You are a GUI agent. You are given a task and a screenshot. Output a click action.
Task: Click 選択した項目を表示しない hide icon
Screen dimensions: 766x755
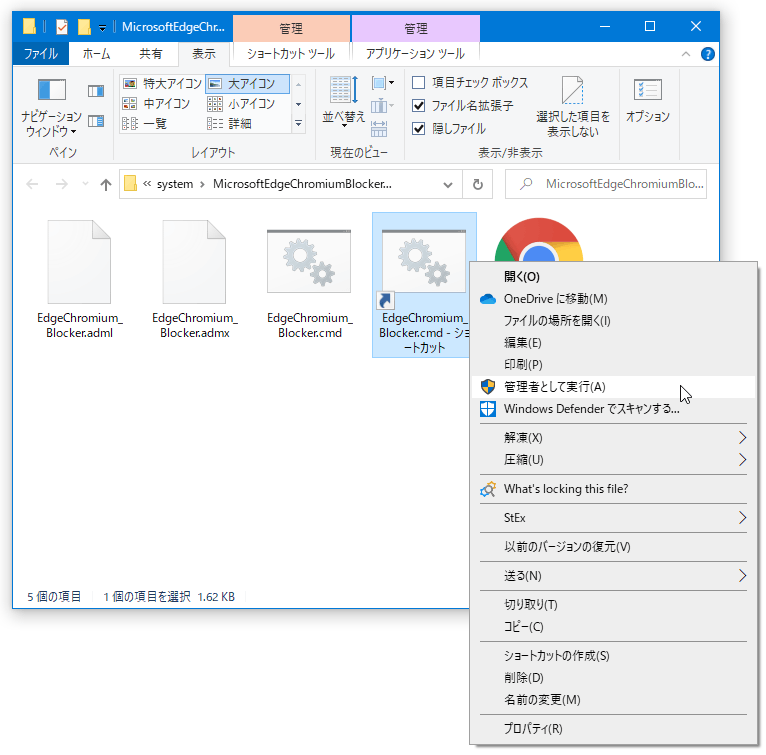pos(573,107)
